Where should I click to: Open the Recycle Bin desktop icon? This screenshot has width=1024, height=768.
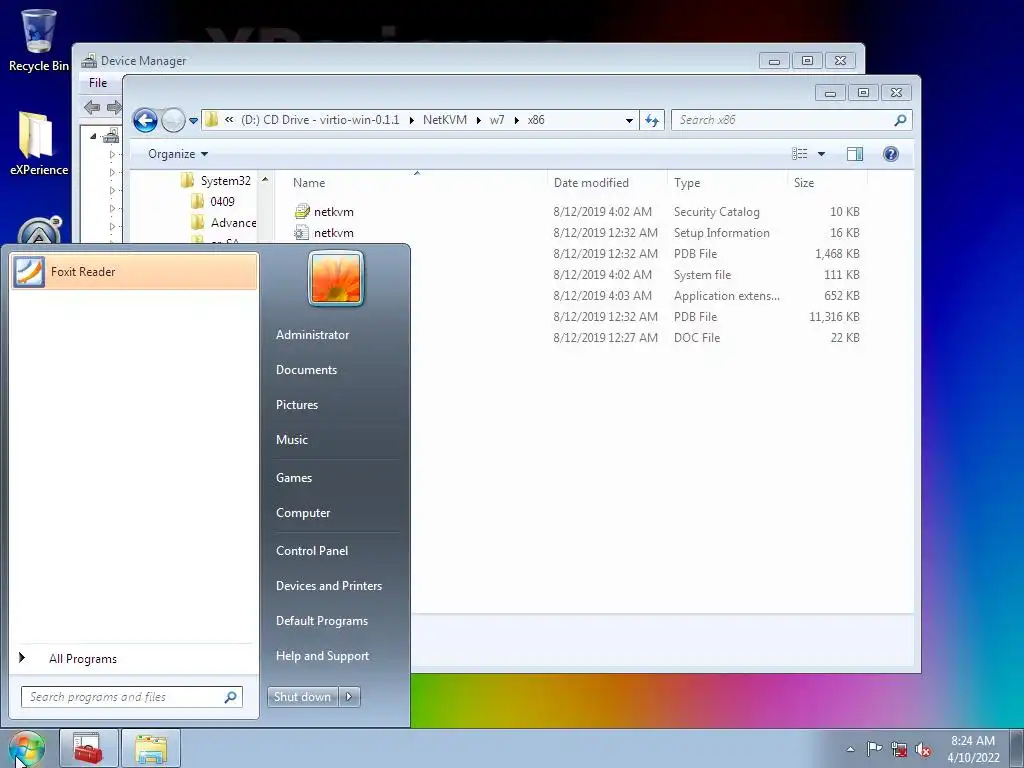tap(39, 40)
